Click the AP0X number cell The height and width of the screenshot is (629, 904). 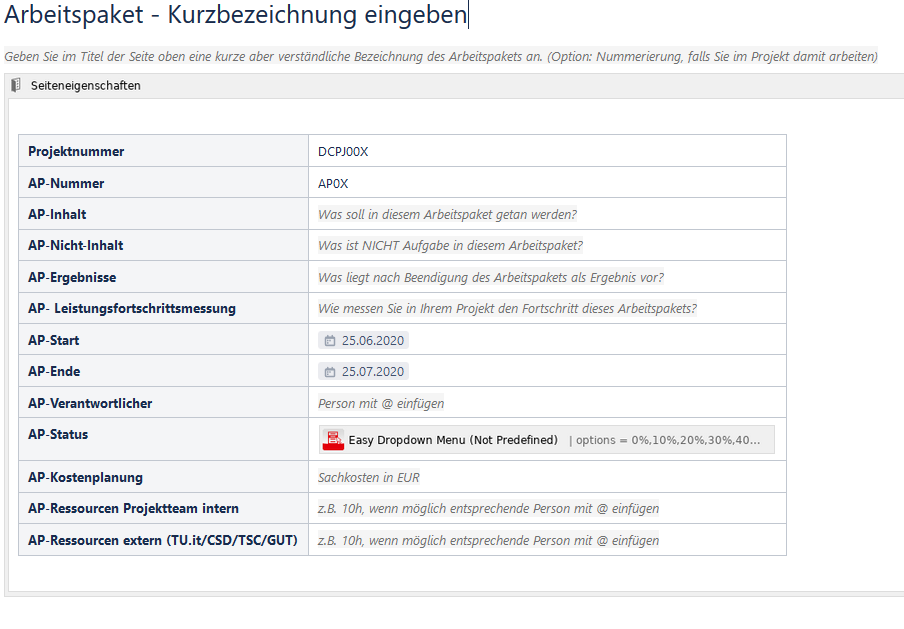pos(547,183)
